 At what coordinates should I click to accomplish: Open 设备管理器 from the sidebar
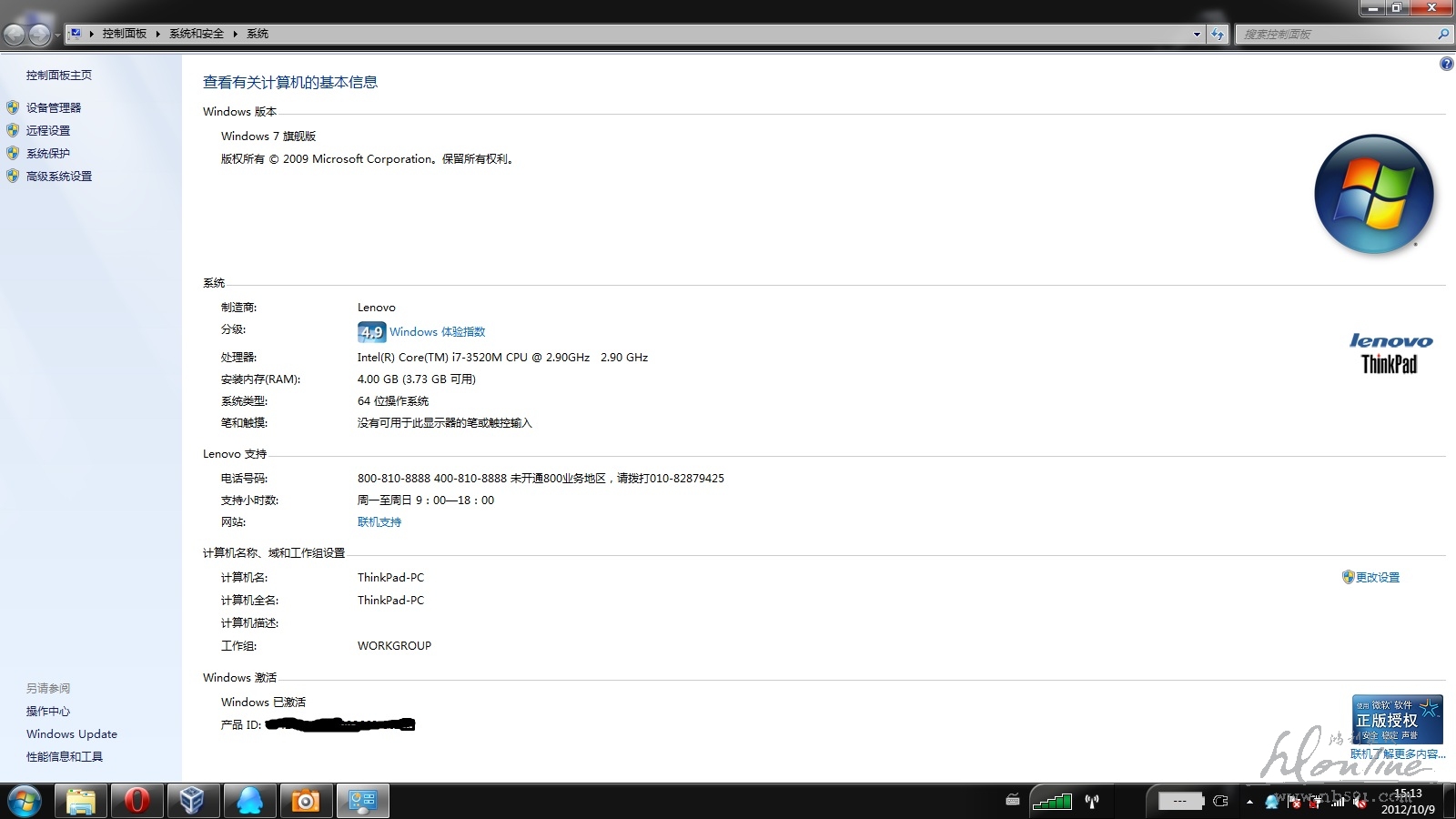click(x=54, y=107)
